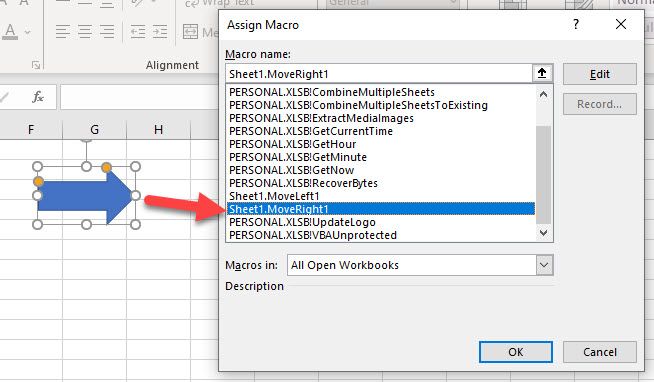Click the insert function fx icon
Screen dimensions: 654x382
coord(38,97)
